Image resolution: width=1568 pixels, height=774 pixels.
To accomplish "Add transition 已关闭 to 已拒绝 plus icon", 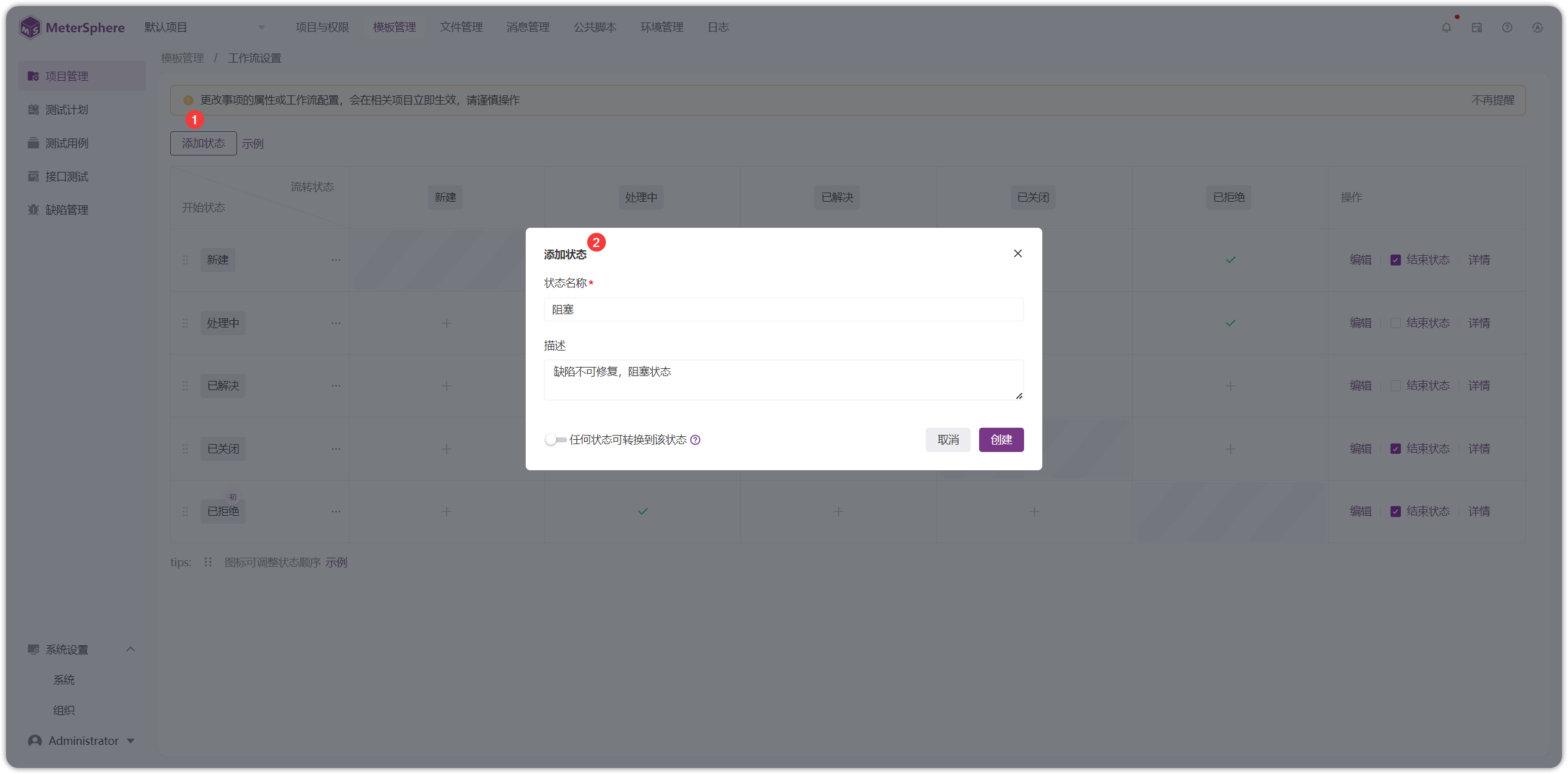I will [x=1231, y=449].
